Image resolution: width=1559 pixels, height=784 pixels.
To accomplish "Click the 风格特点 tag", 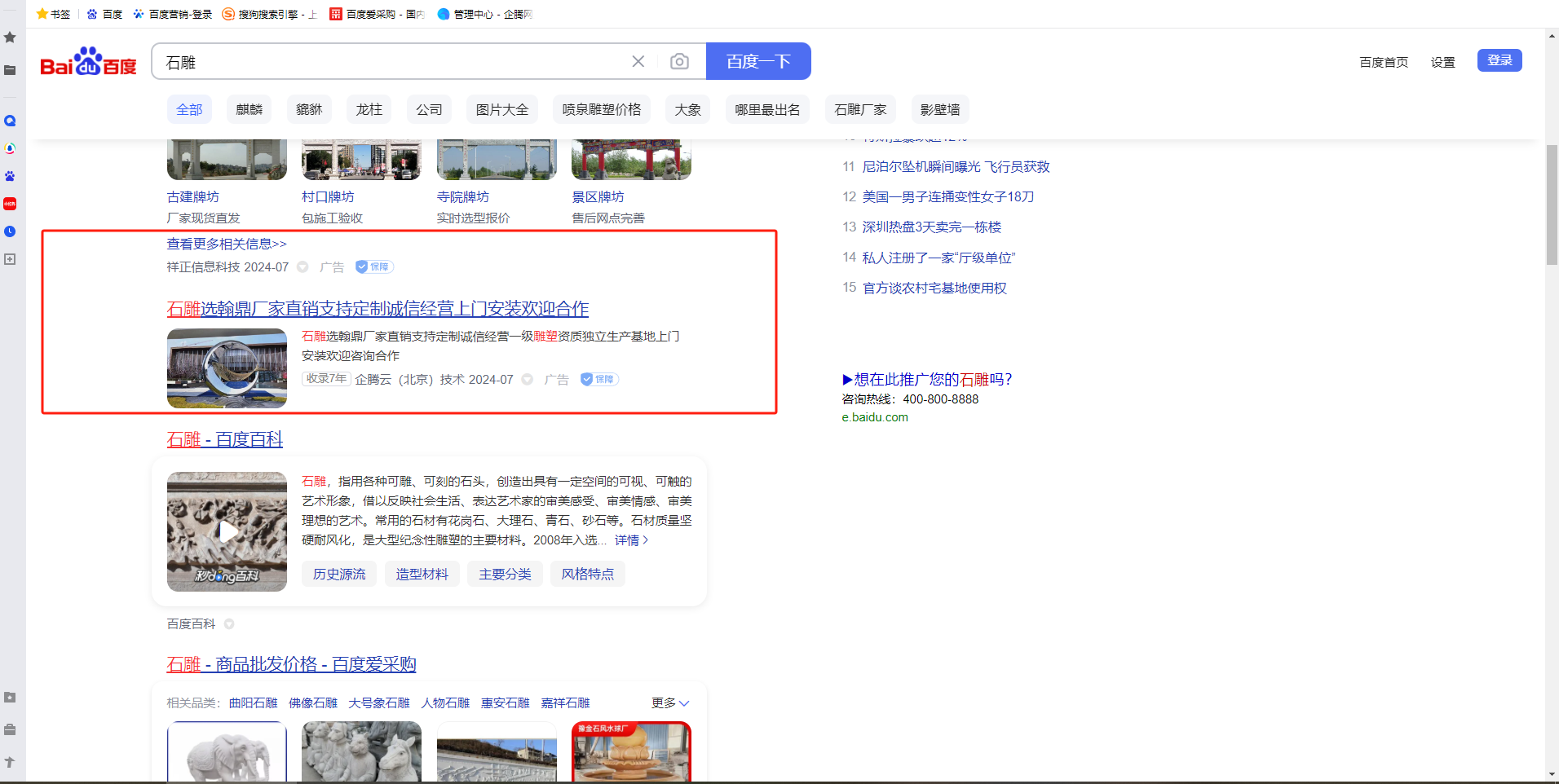I will pyautogui.click(x=588, y=574).
